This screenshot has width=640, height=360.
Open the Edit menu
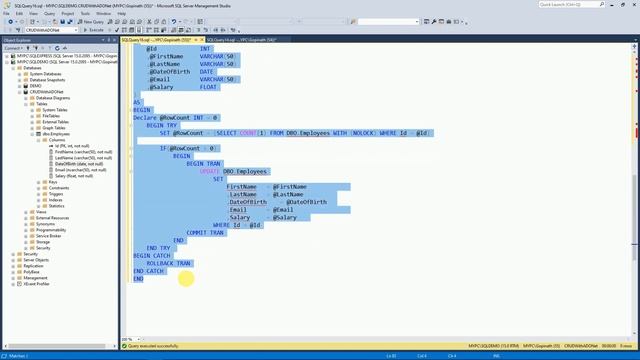pos(19,13)
